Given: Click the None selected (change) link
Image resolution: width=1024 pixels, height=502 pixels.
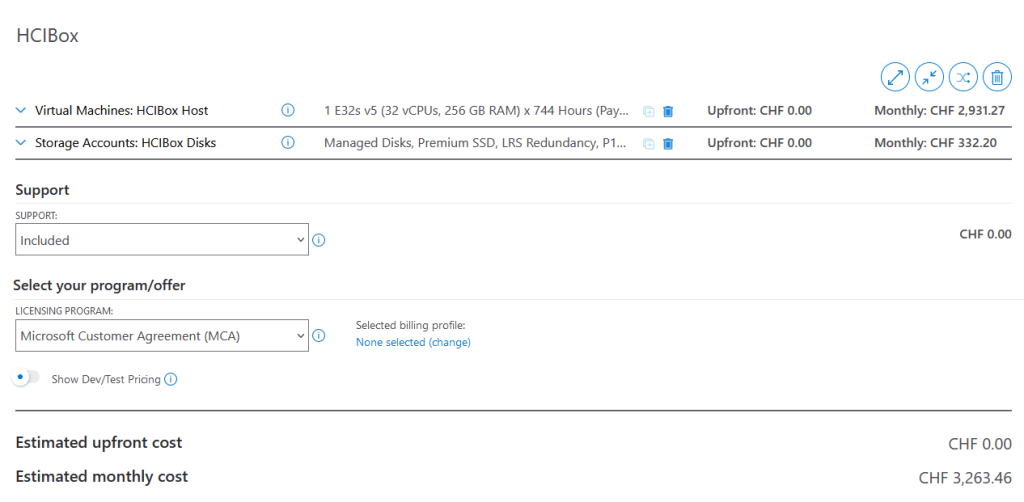Looking at the screenshot, I should (413, 342).
